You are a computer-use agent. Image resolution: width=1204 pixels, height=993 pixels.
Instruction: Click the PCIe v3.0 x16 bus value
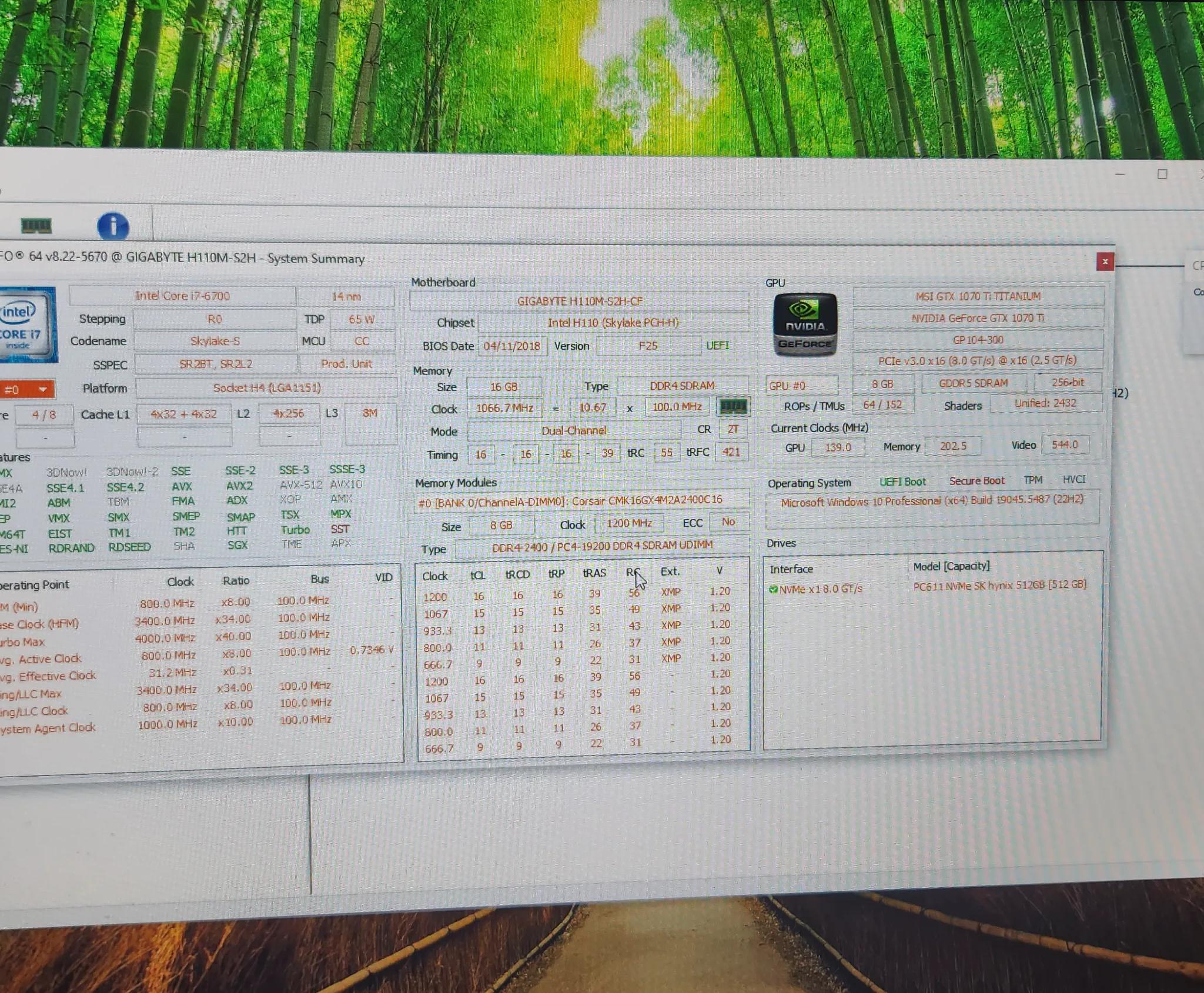(x=978, y=361)
